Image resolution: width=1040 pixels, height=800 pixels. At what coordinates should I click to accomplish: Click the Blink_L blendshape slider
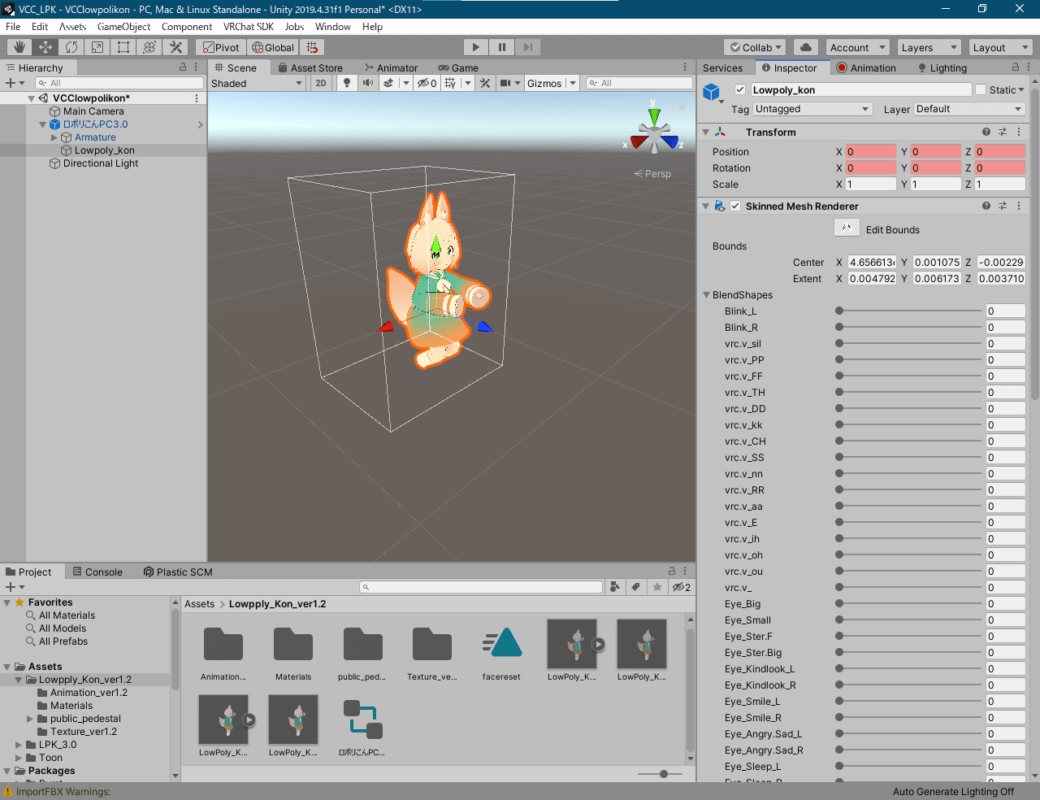coord(909,311)
